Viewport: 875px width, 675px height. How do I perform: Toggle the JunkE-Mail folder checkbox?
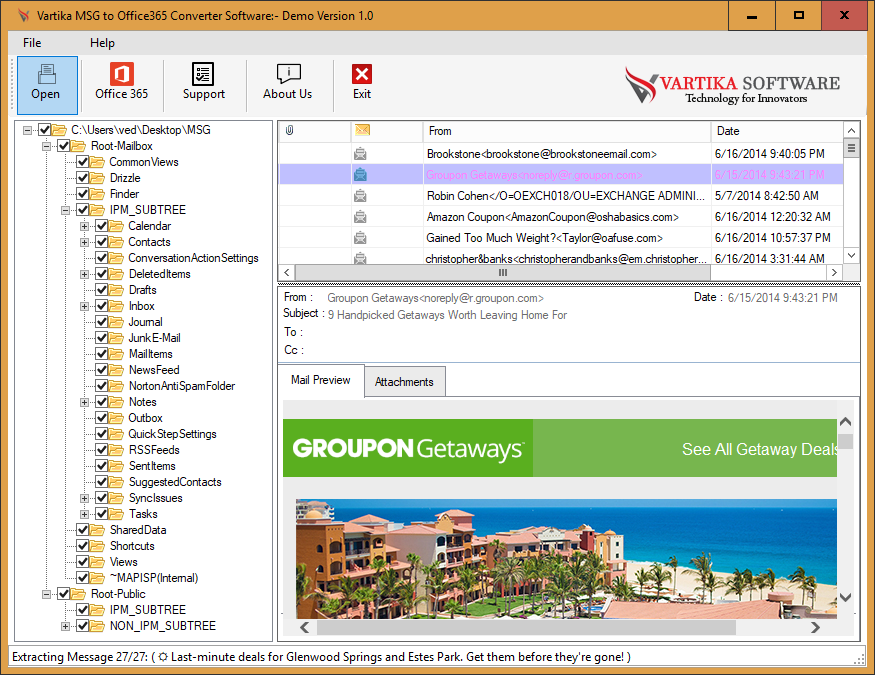102,338
